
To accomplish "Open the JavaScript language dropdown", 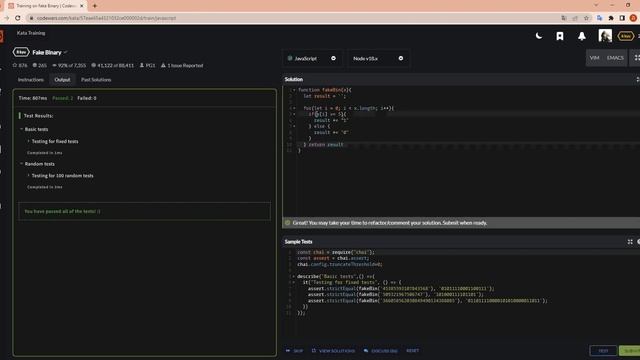I will (x=312, y=58).
